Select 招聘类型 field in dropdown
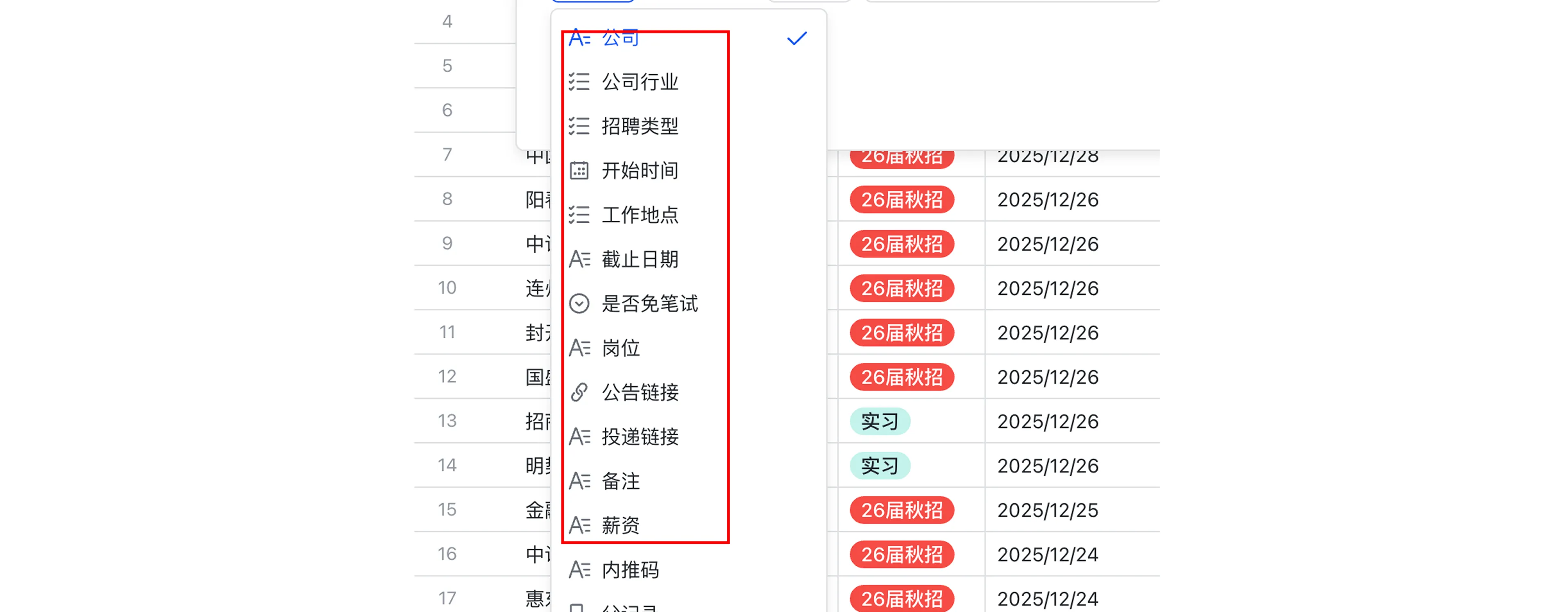Image resolution: width=1568 pixels, height=612 pixels. tap(688, 126)
